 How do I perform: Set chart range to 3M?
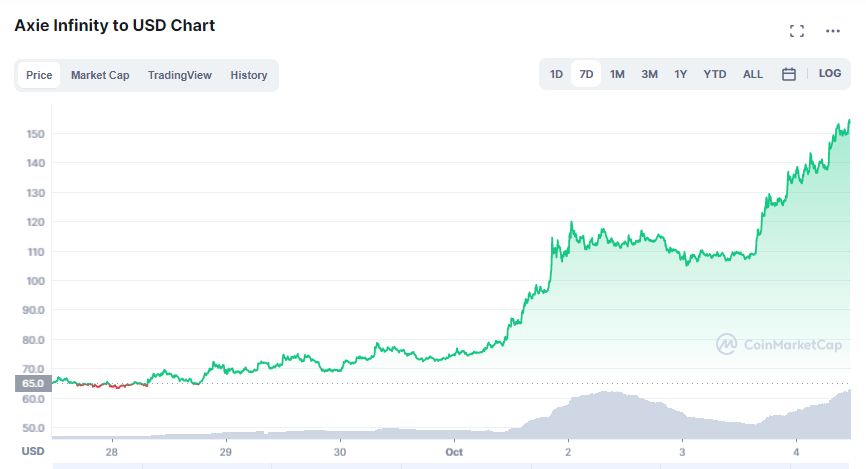coord(649,74)
